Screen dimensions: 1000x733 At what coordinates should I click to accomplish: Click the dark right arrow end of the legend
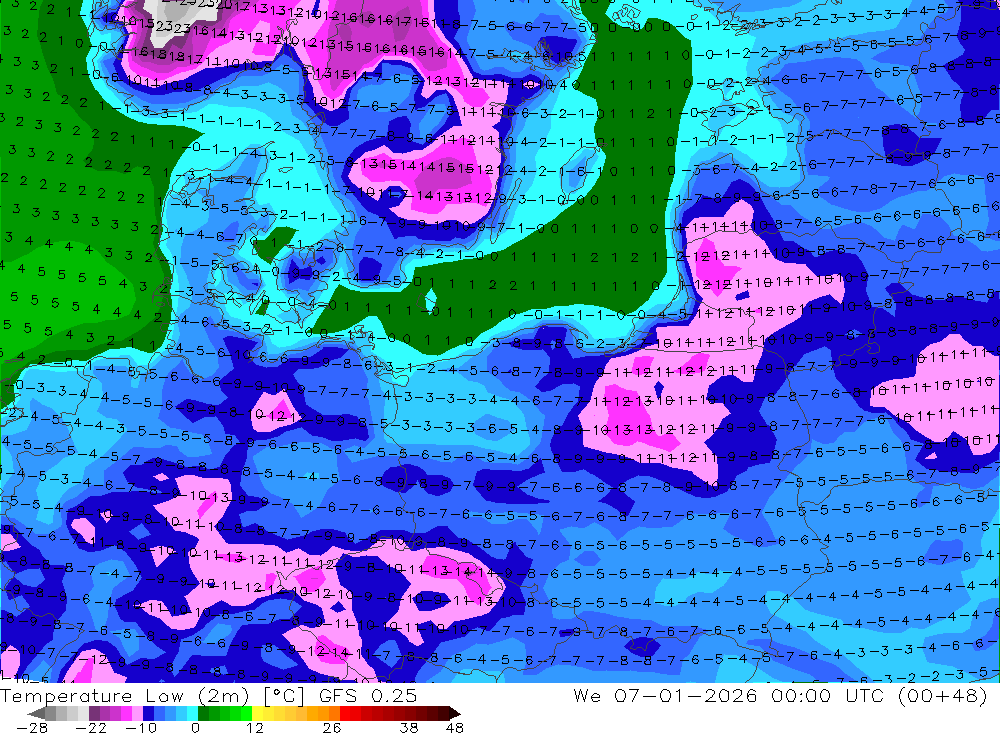coord(455,714)
